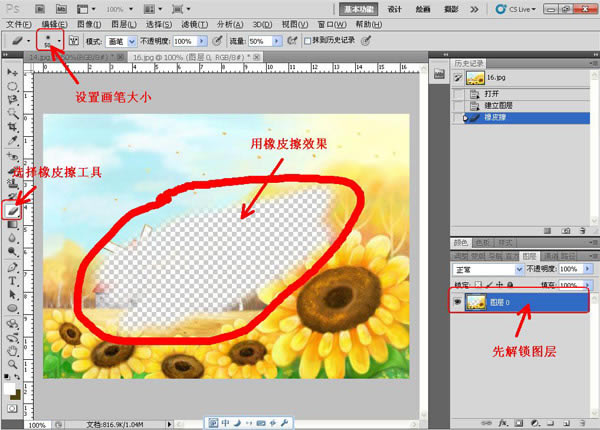600x430 pixels.
Task: Click collapsed Mini Bridge panel icon
Action: point(439,74)
